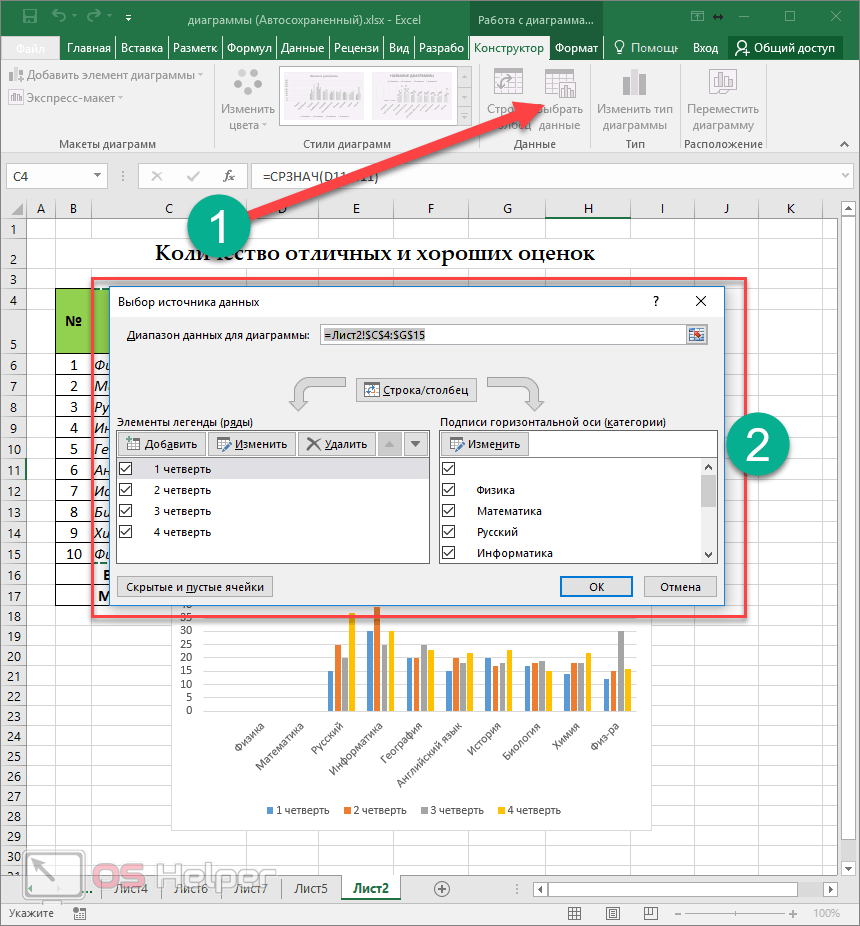Screen dimensions: 860x926
Task: Click the range selector icon in dialog
Action: point(696,335)
